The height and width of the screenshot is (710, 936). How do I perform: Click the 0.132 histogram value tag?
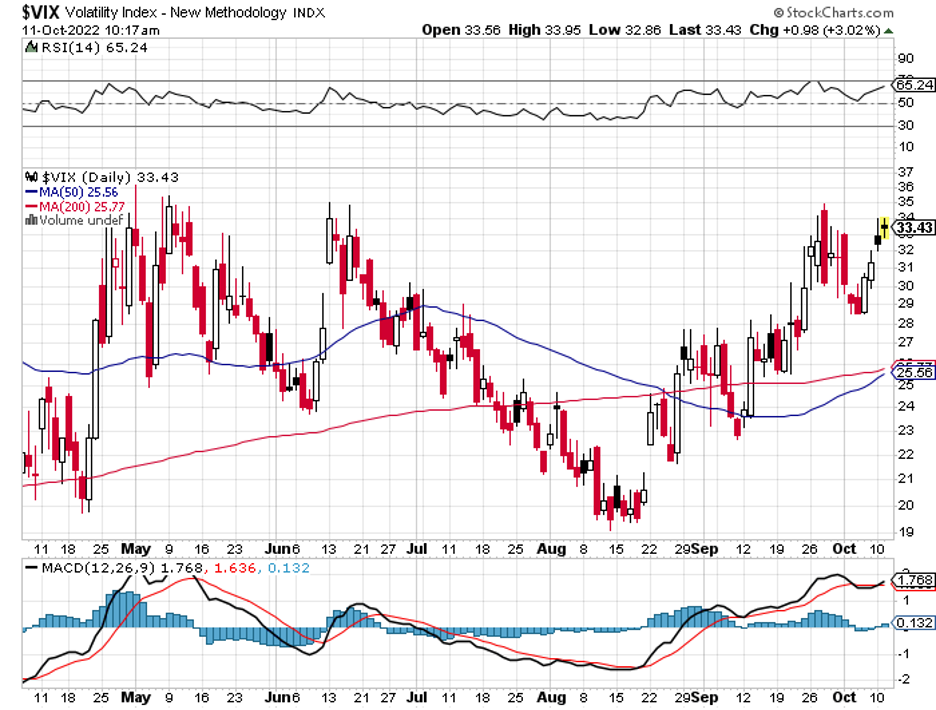914,624
